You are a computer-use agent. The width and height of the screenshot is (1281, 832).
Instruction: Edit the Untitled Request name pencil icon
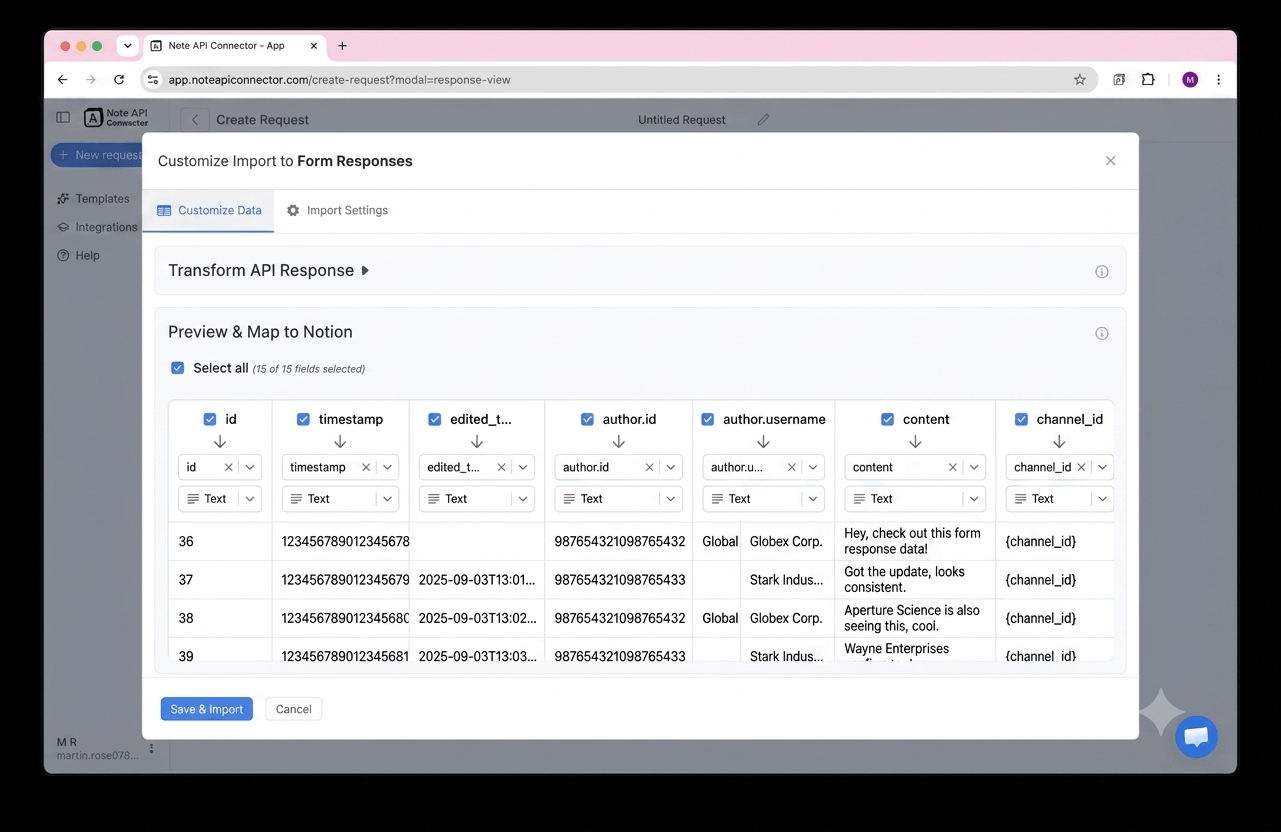[763, 120]
